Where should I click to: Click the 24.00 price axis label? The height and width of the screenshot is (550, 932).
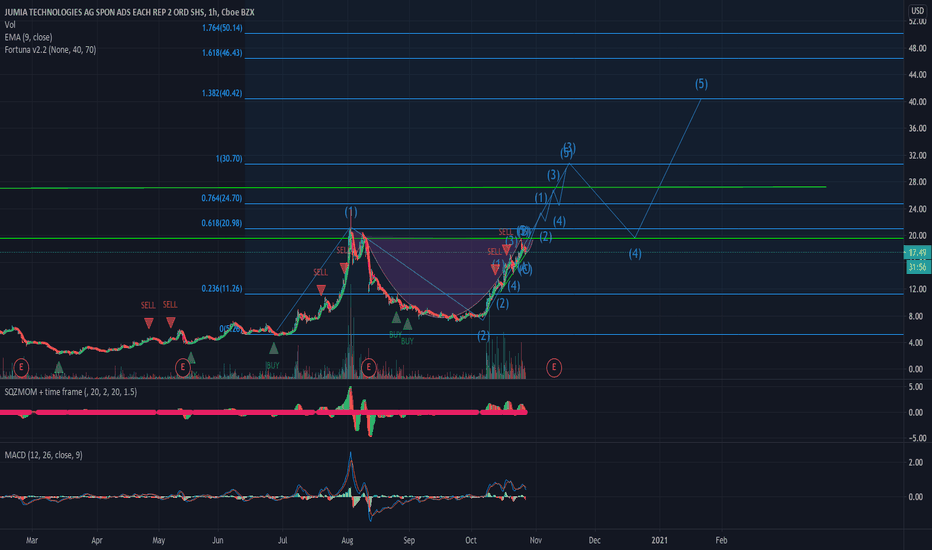pyautogui.click(x=917, y=209)
